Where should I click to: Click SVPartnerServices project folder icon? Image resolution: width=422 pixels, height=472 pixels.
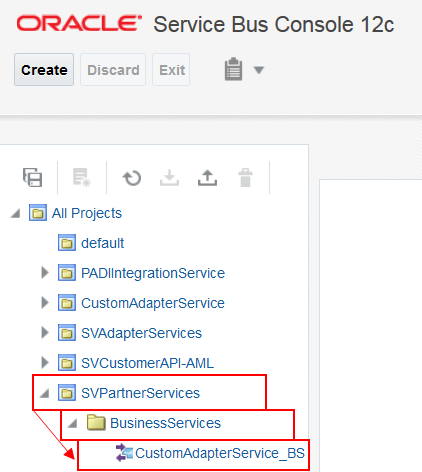(67, 392)
